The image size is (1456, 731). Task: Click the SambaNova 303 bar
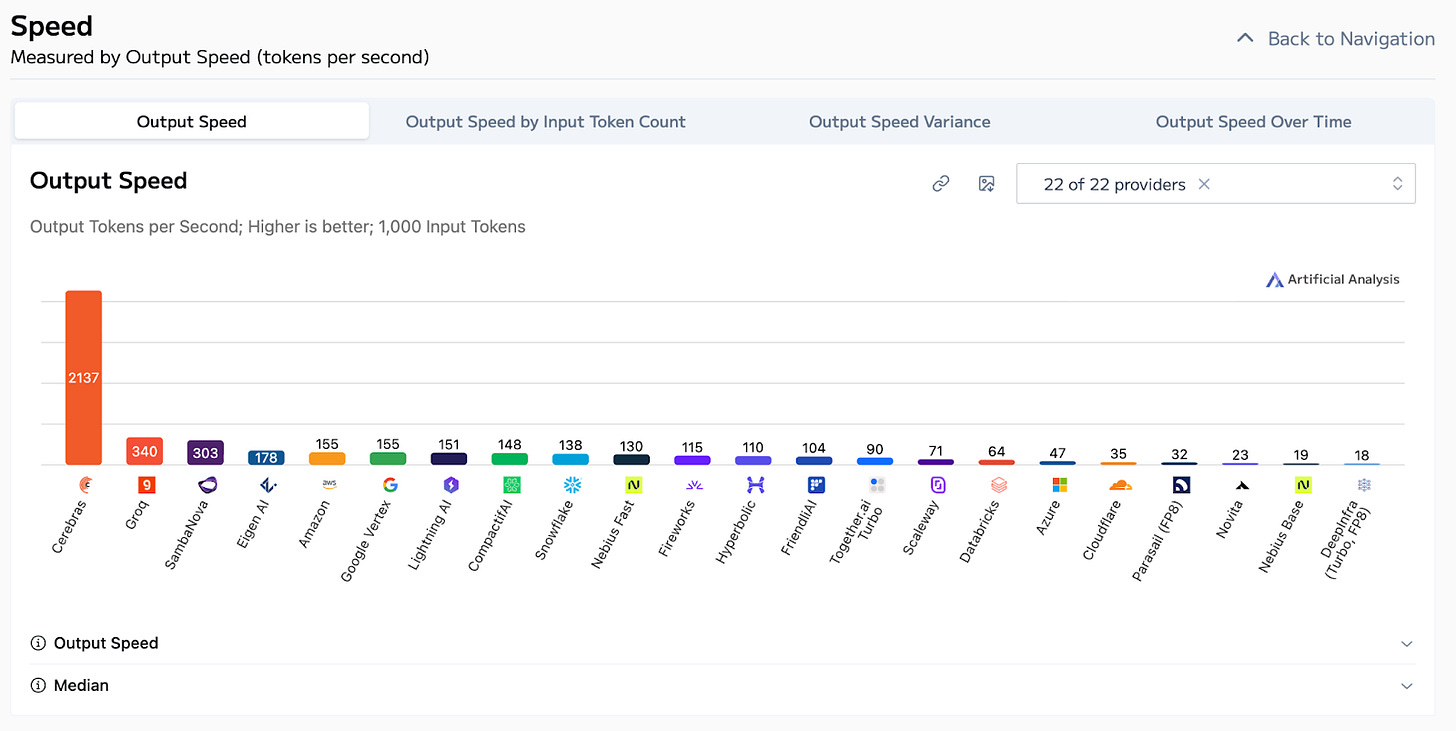(206, 452)
